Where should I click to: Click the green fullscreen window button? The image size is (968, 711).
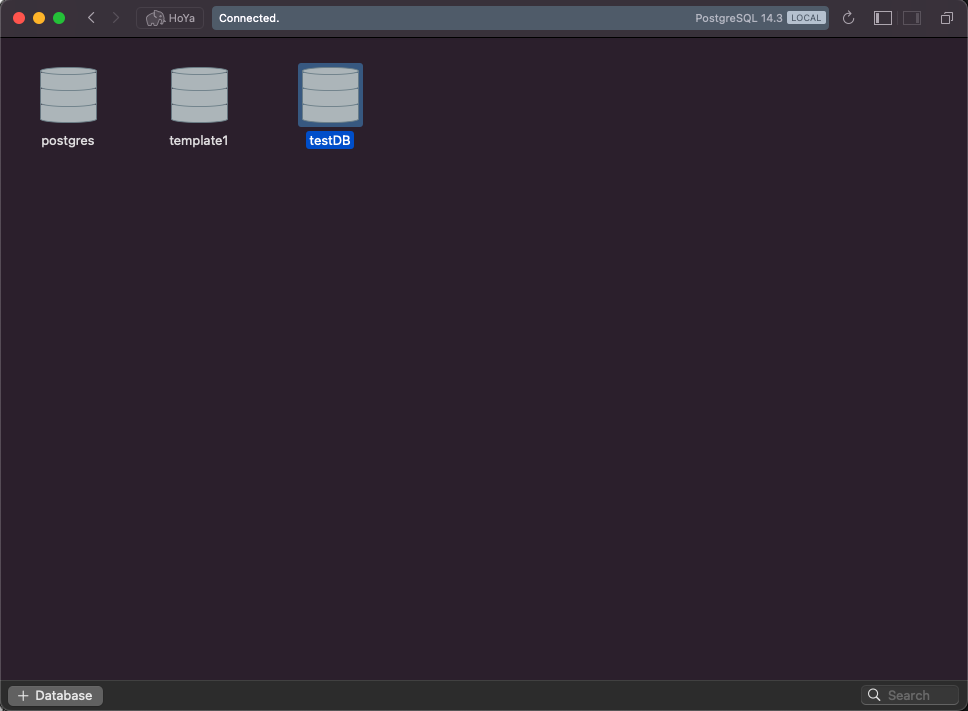59,18
